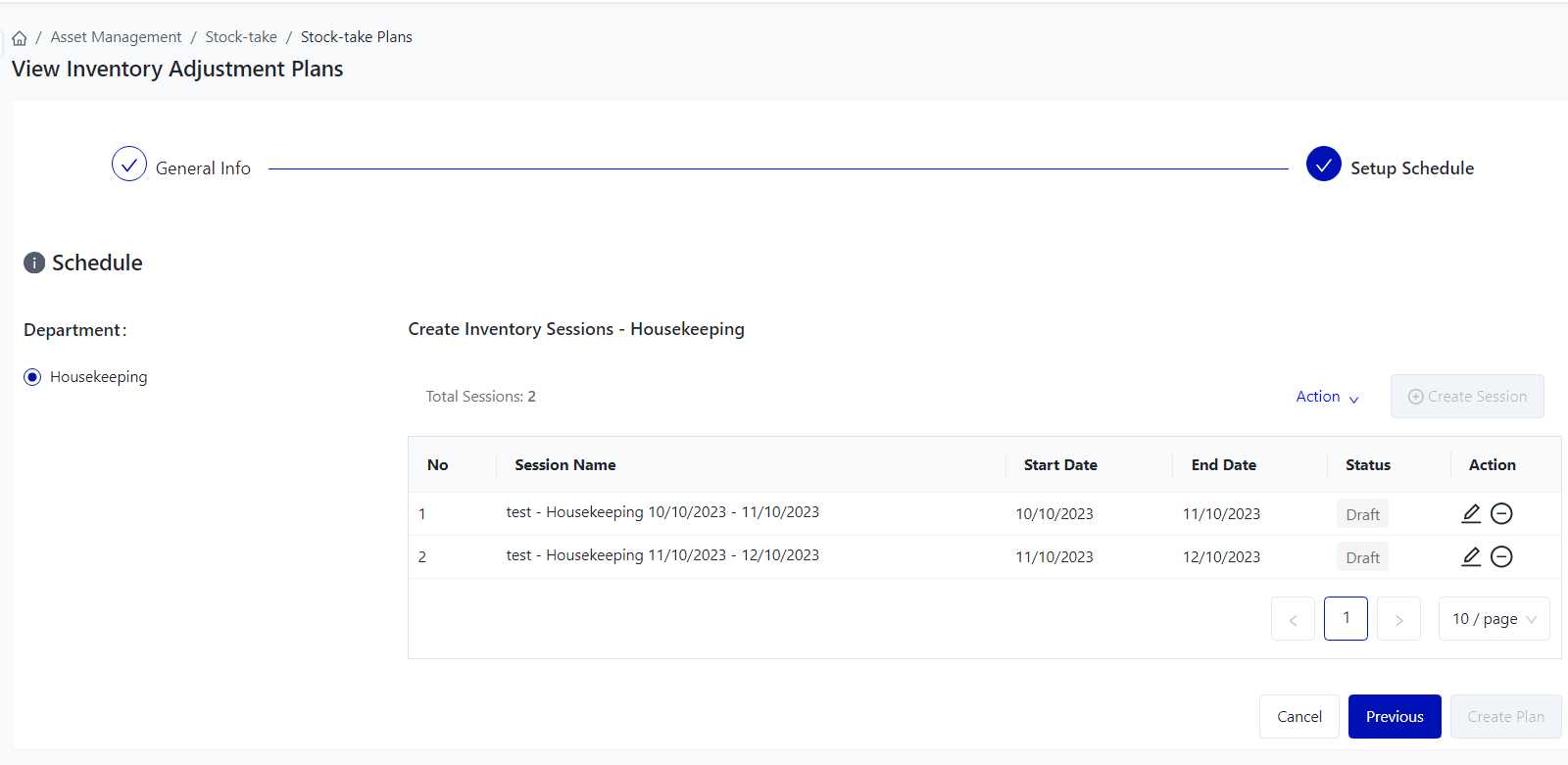Screen dimensions: 1568x765
Task: Click the home icon in breadcrumb
Action: 20,38
